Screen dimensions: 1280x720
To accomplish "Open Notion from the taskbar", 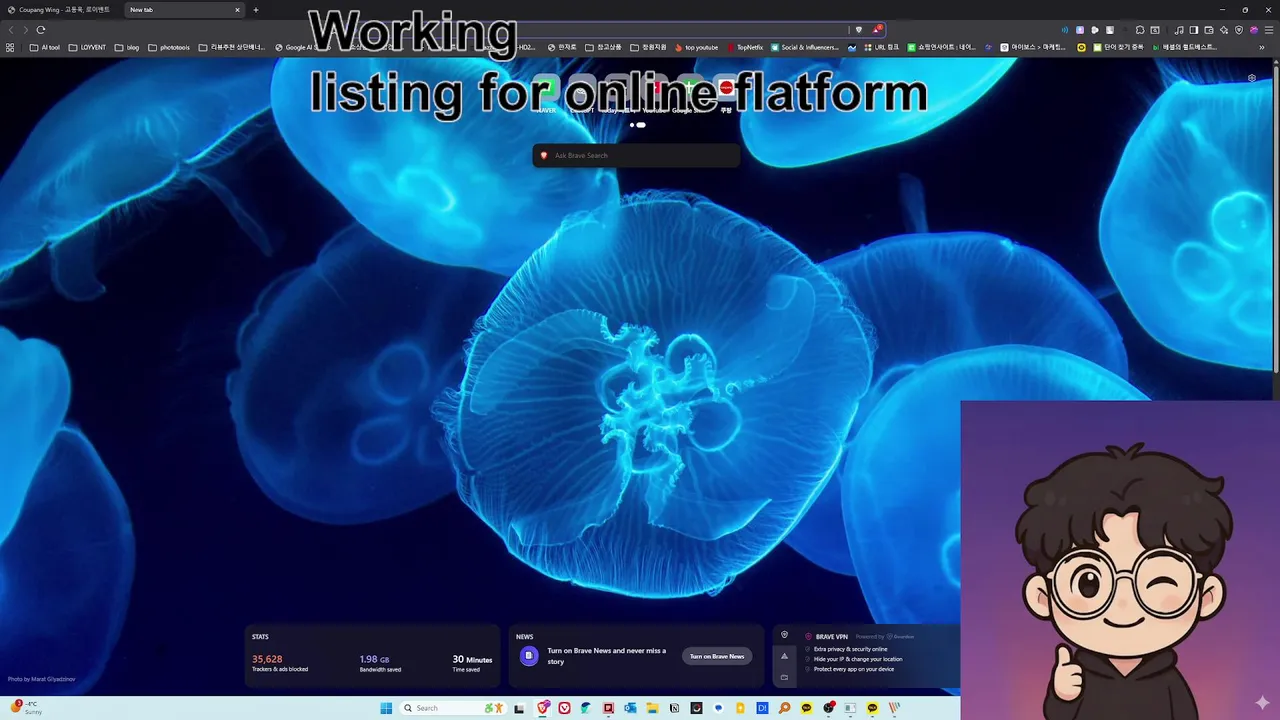I will [674, 708].
